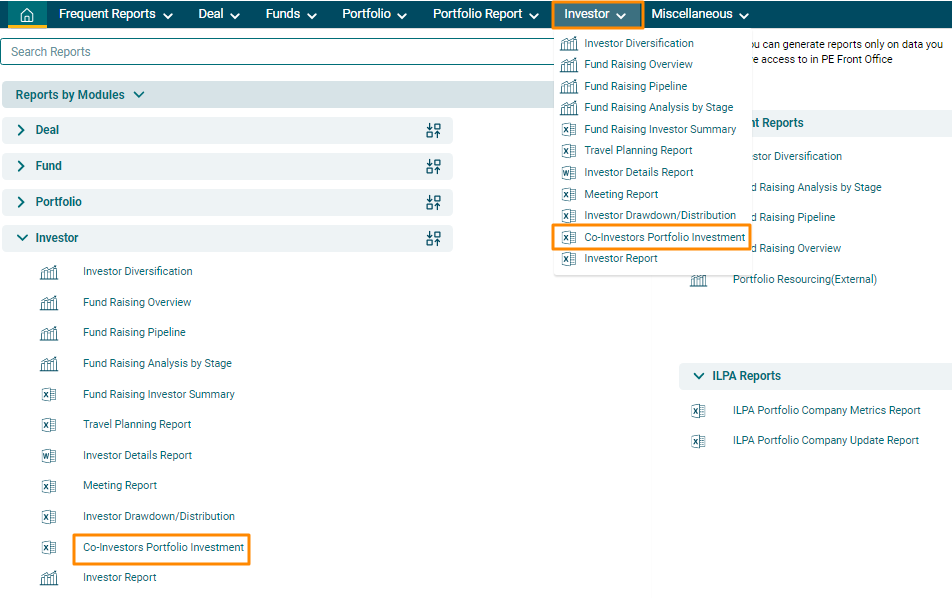Collapse the Investor module section
This screenshot has width=952, height=598.
[x=22, y=239]
